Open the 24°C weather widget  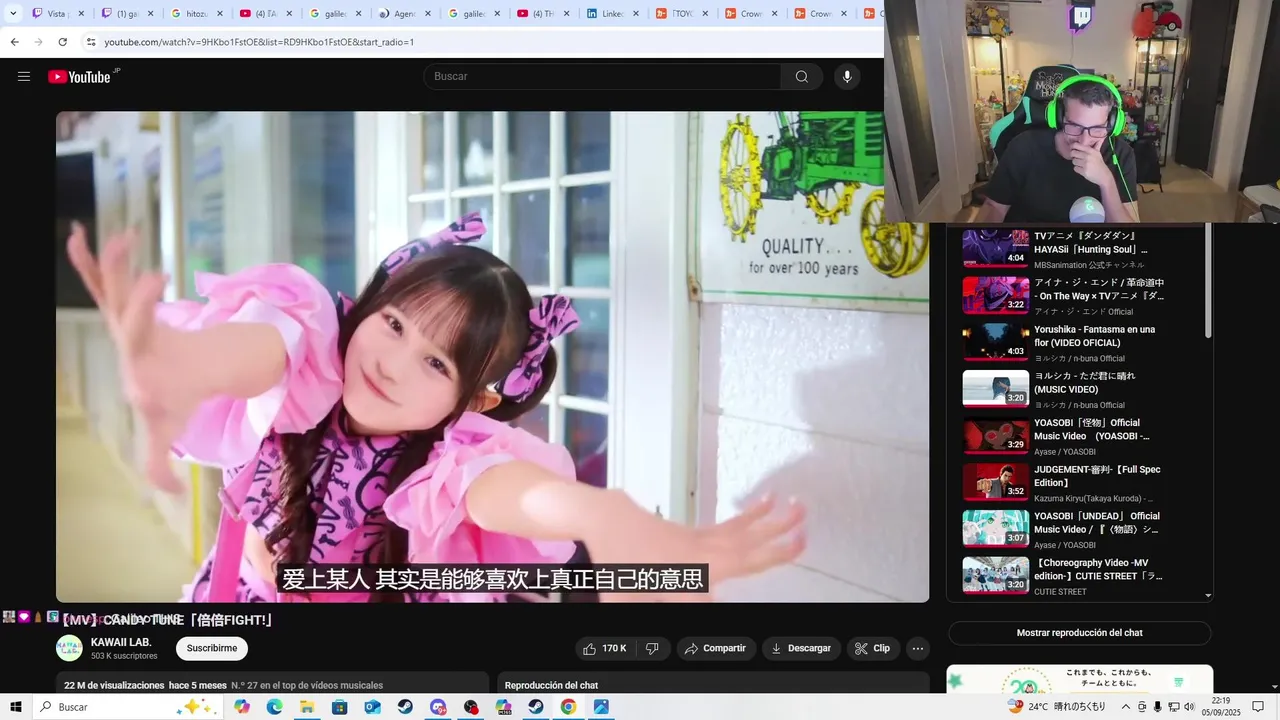click(x=1058, y=707)
